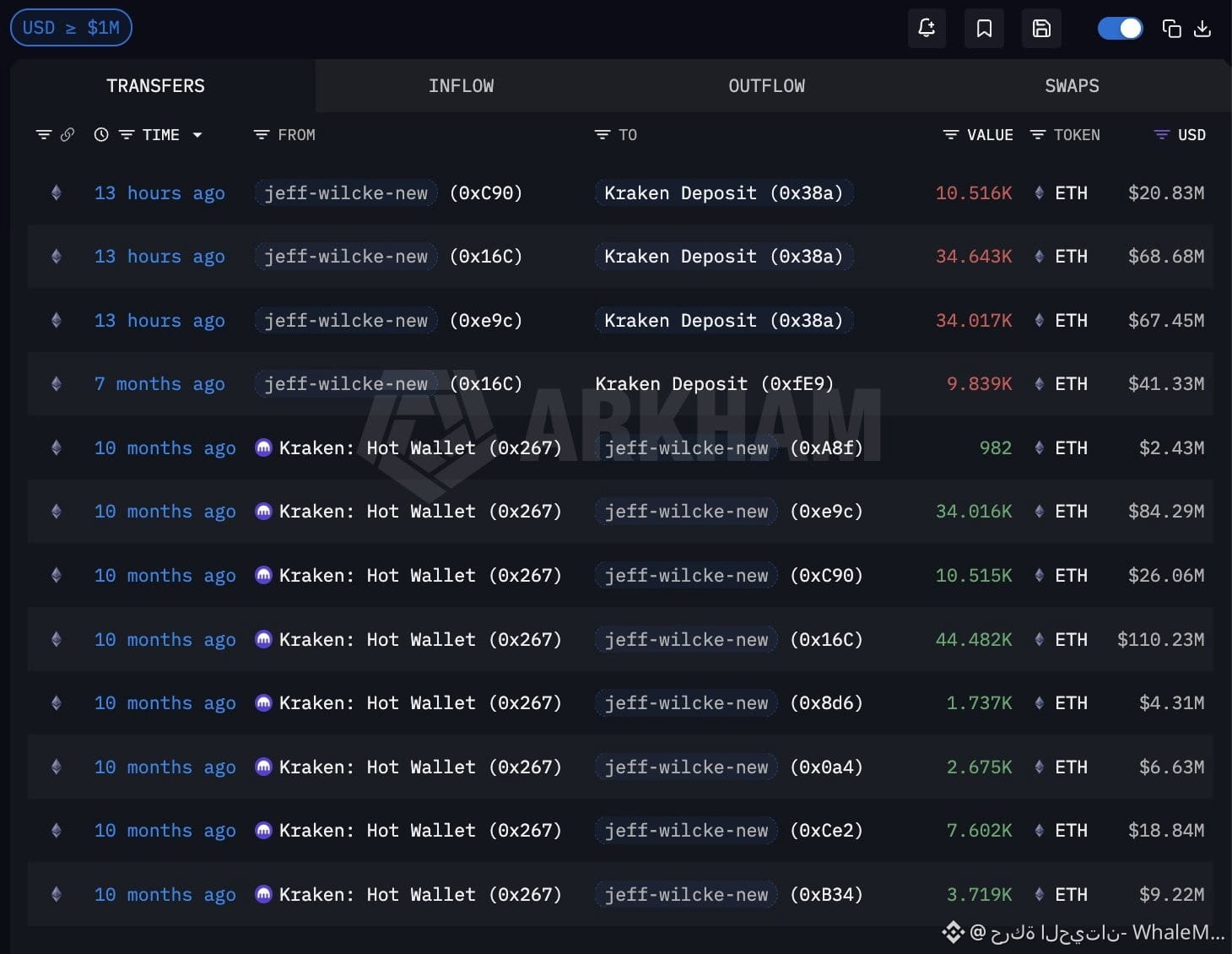Click recipient address (0xCe2)

[x=826, y=830]
